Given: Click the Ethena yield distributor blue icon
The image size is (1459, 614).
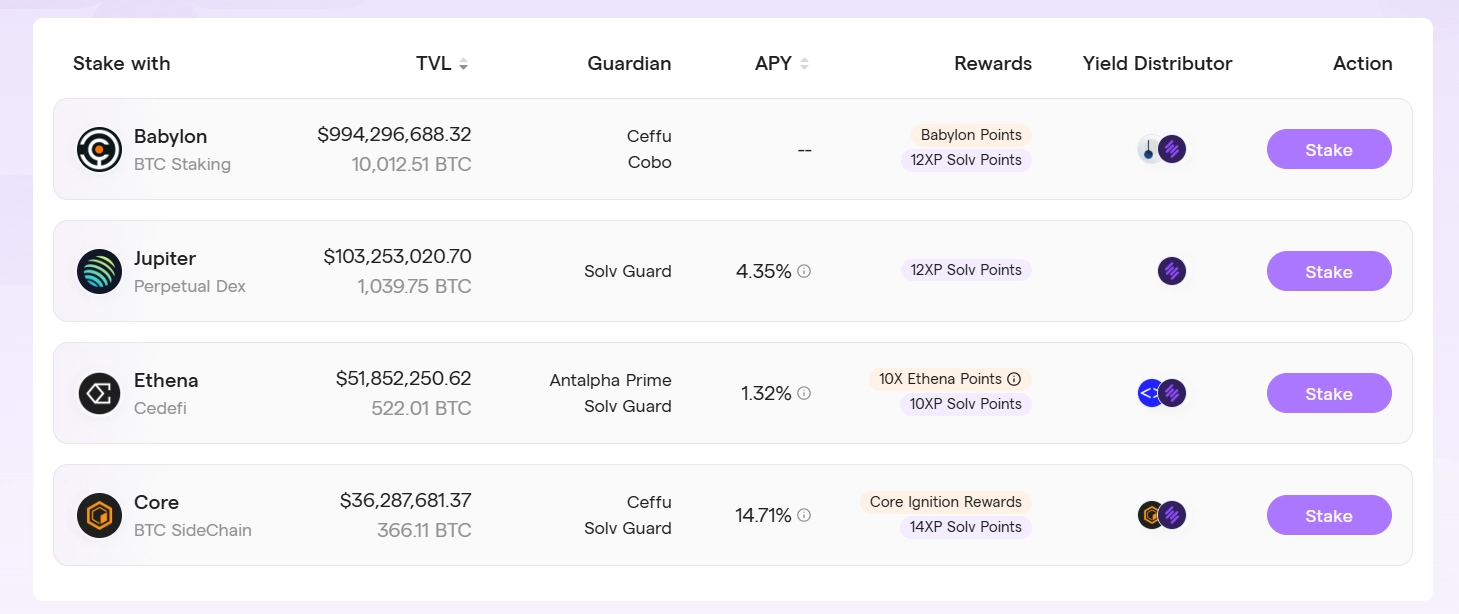Looking at the screenshot, I should pyautogui.click(x=1150, y=393).
